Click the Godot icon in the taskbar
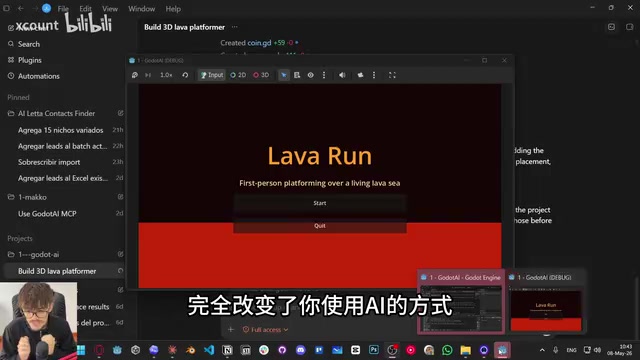The image size is (640, 360). pyautogui.click(x=502, y=350)
